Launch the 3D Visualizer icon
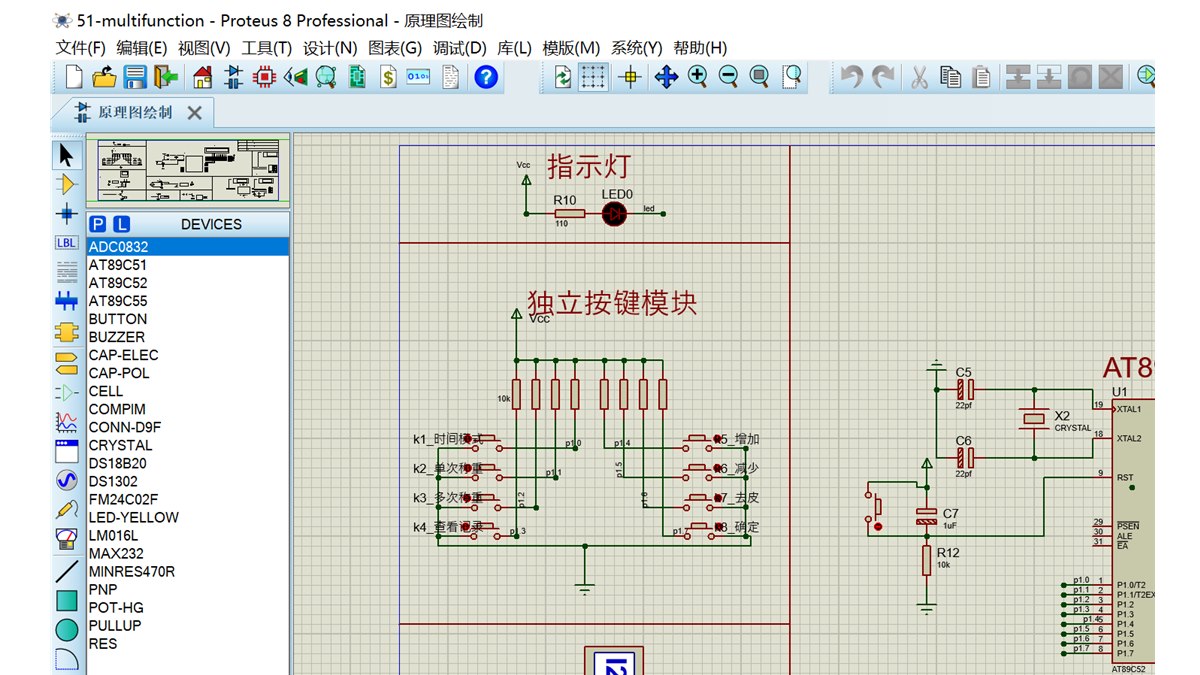 pyautogui.click(x=295, y=77)
